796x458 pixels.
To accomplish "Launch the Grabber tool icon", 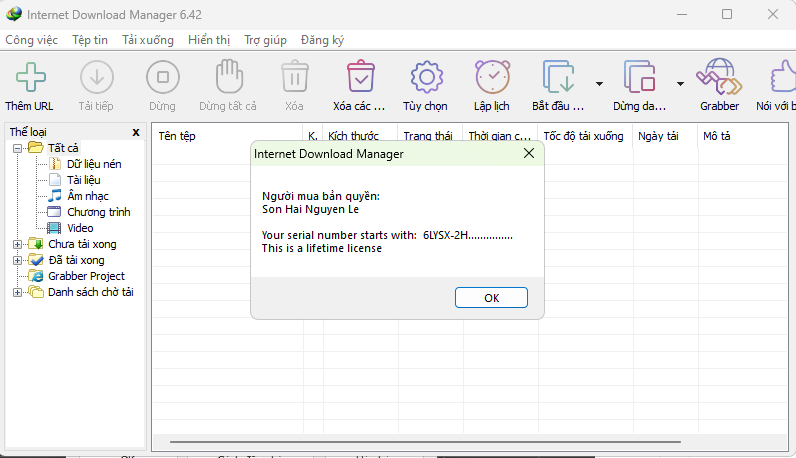I will click(x=719, y=77).
